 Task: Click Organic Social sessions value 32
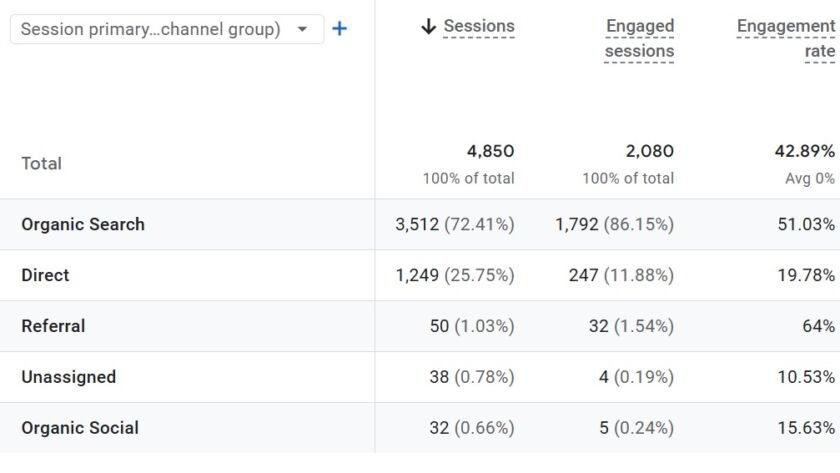439,428
